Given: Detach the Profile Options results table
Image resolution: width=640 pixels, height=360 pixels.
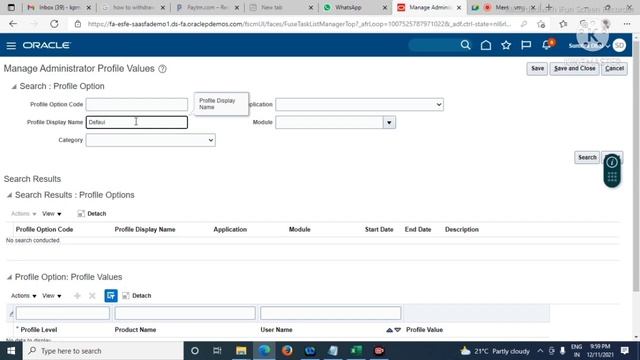Looking at the screenshot, I should pos(92,213).
